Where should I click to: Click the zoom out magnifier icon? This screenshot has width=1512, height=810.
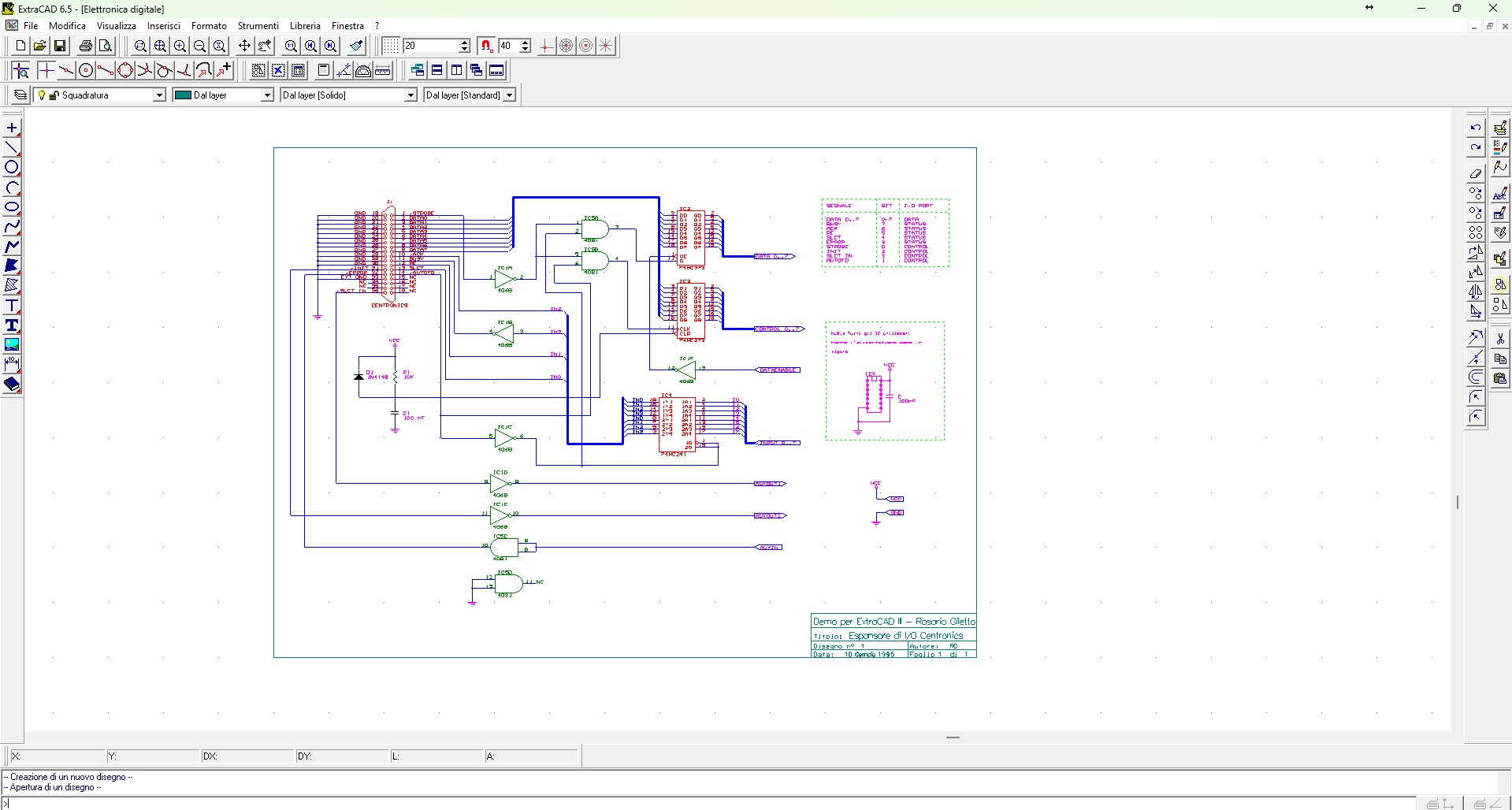(x=200, y=46)
